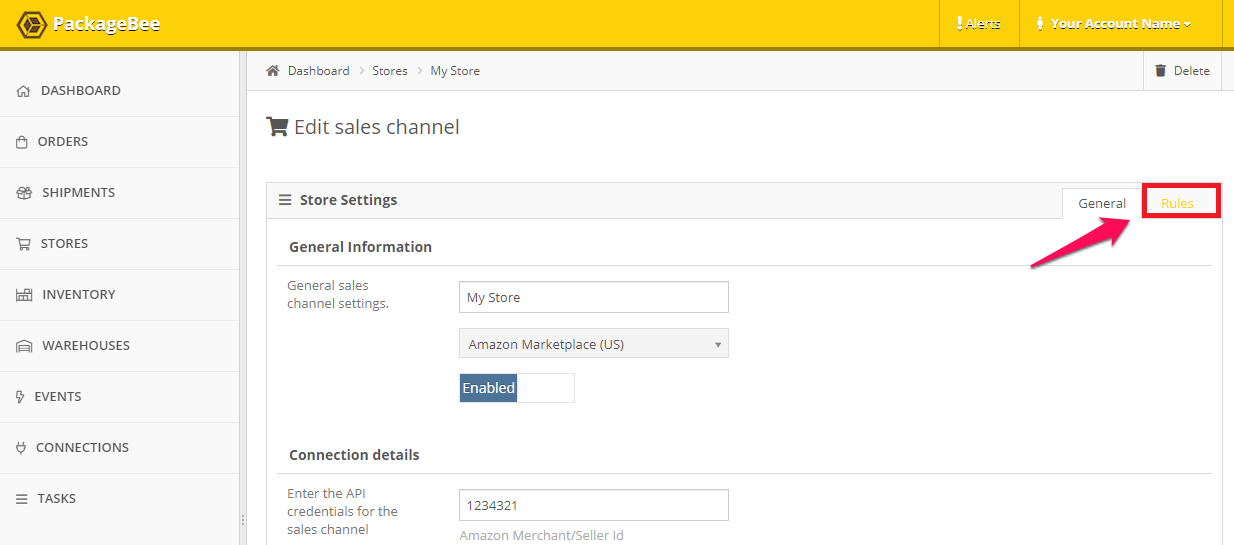Switch to the Rules tab
1234x545 pixels.
1178,203
